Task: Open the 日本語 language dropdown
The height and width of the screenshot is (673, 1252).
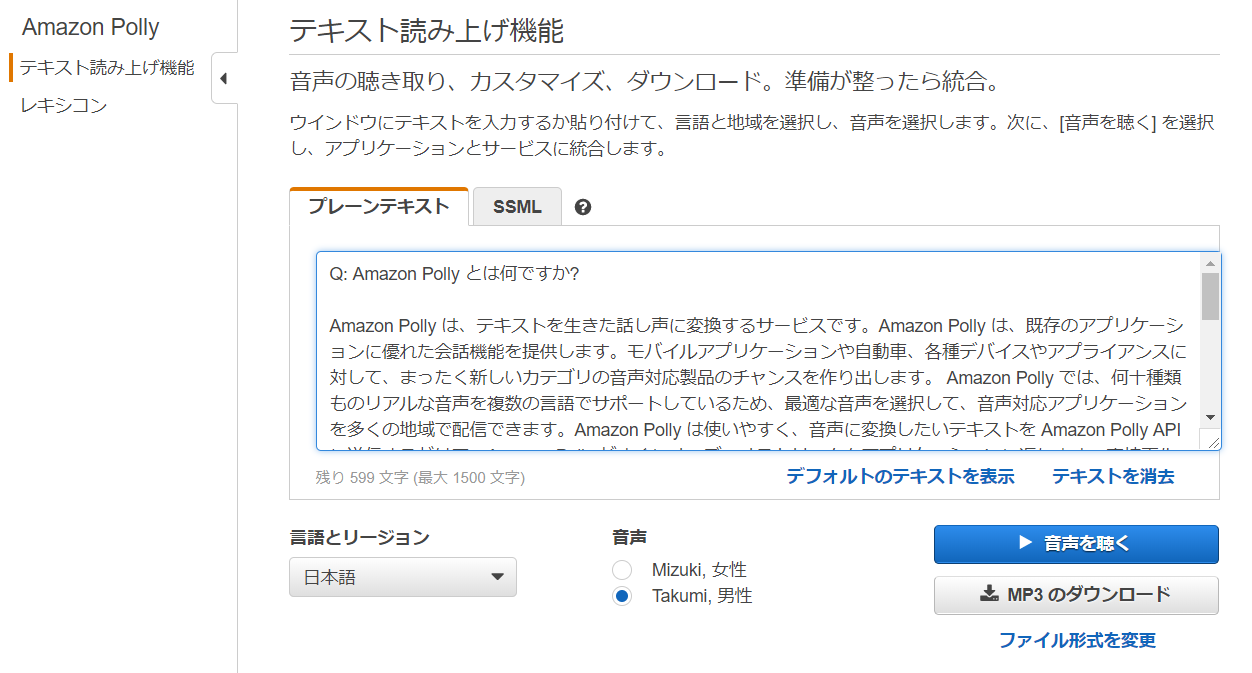Action: [403, 577]
